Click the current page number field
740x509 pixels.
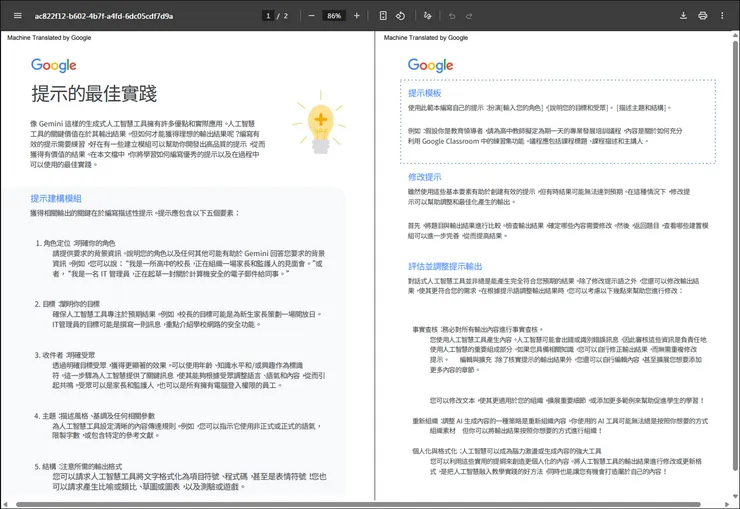(268, 16)
